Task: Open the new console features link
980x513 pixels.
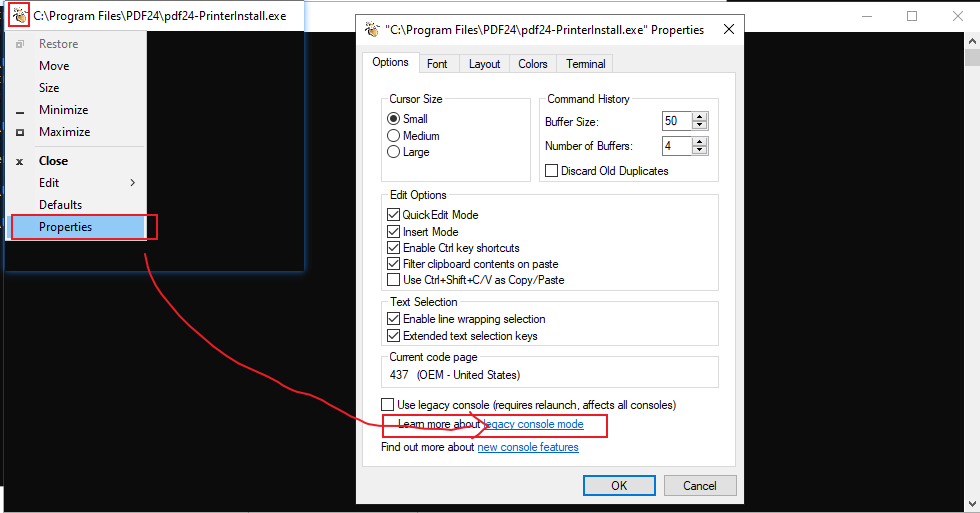Action: [527, 447]
